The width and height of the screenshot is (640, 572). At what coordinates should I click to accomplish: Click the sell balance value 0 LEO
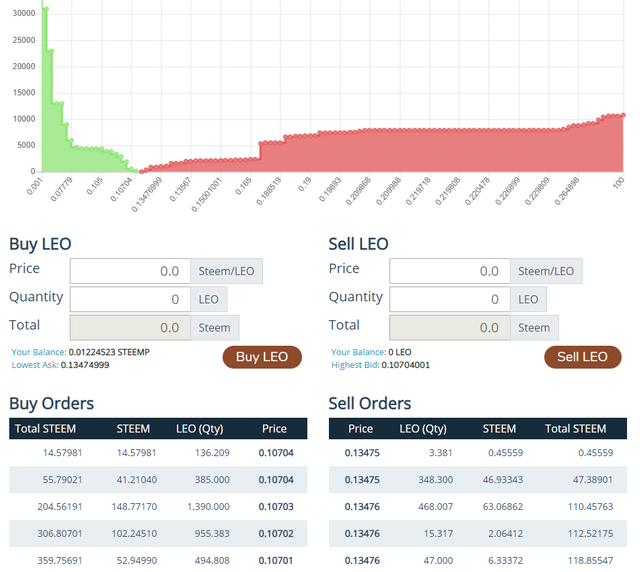(400, 352)
